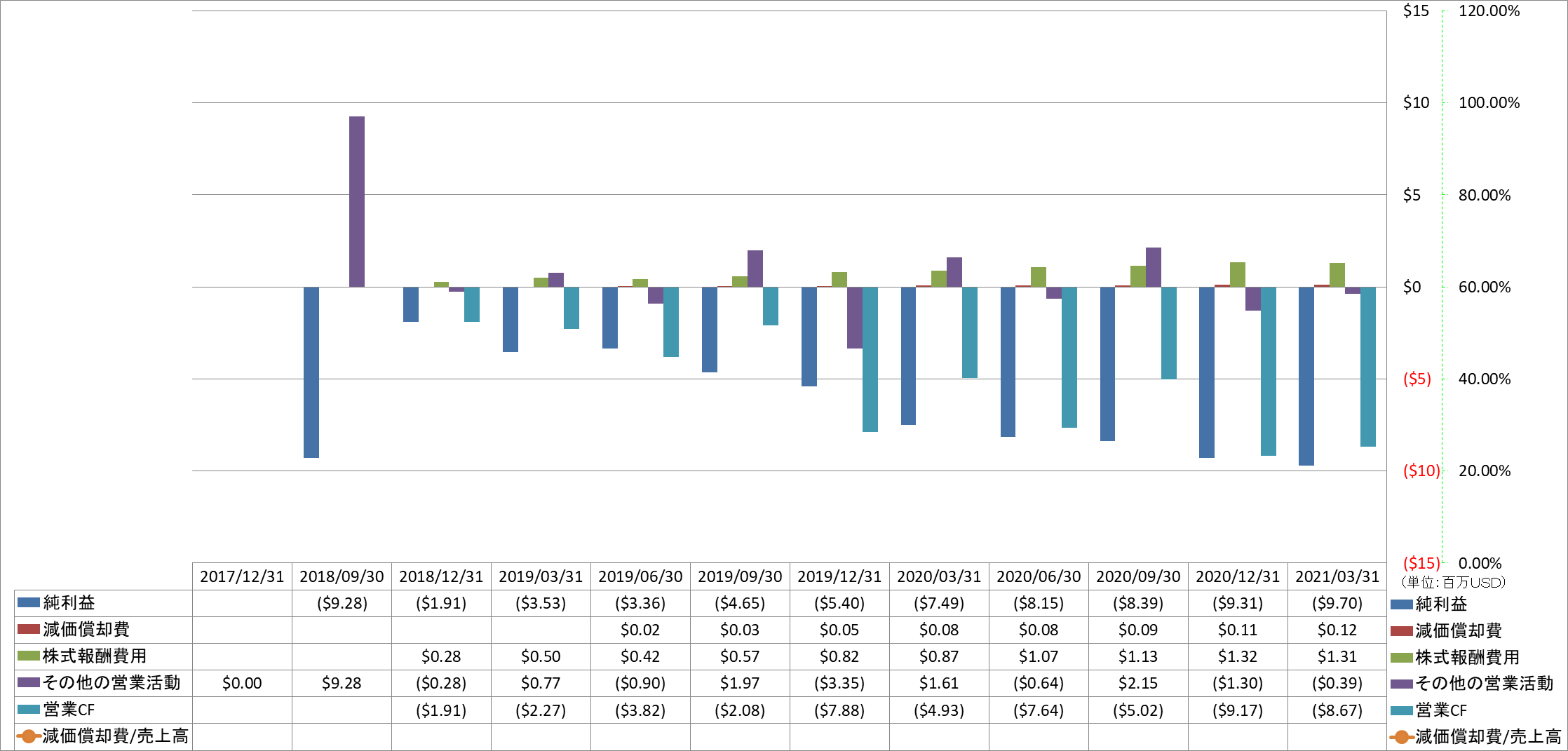Click the orange 減価償却費/売上高 marker in left table
Viewport: 1568px width, 751px height.
tap(28, 736)
